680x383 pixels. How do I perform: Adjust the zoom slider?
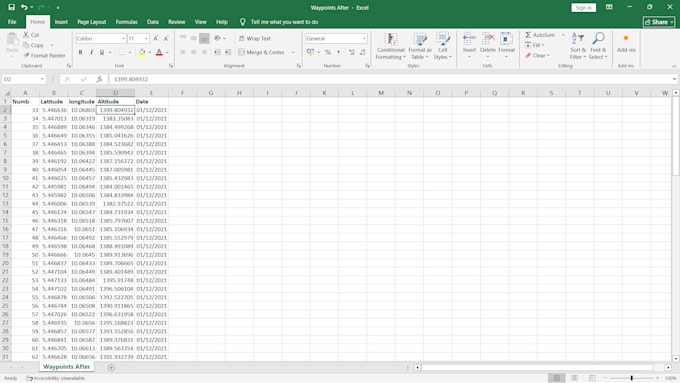631,378
